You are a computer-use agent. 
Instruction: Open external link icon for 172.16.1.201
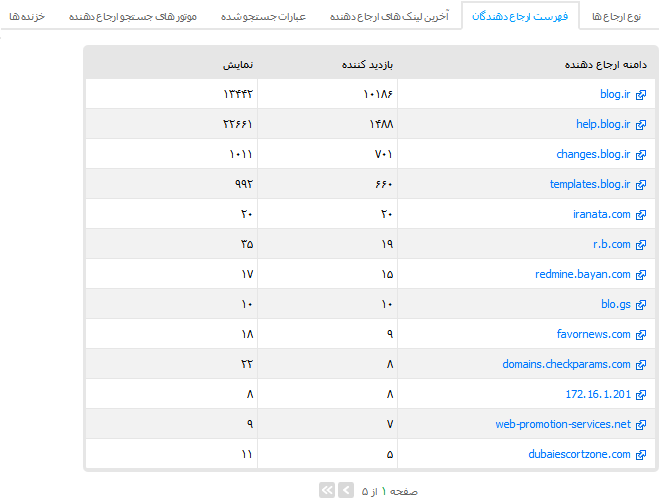tap(641, 395)
